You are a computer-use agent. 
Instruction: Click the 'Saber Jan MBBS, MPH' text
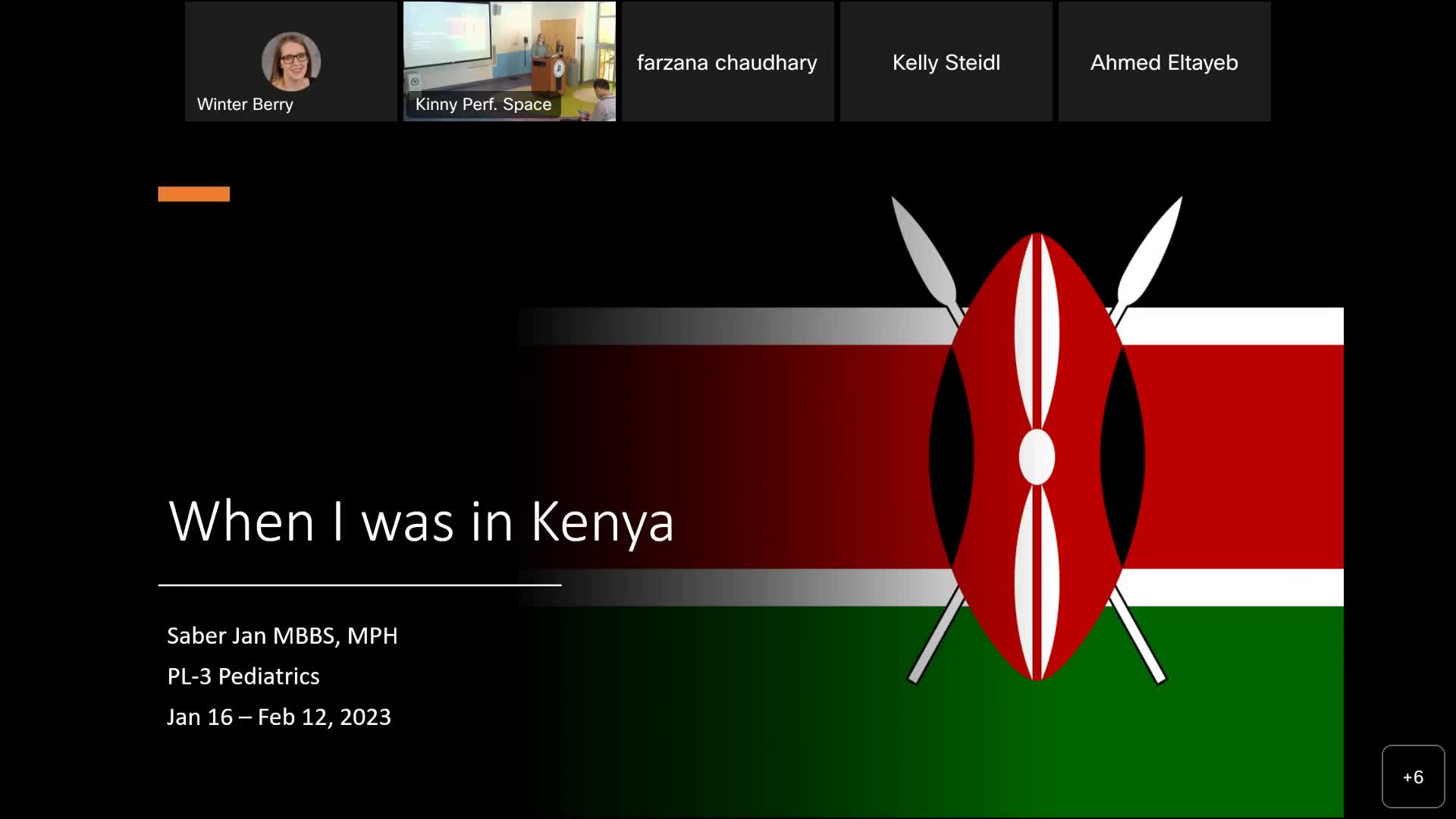click(282, 635)
